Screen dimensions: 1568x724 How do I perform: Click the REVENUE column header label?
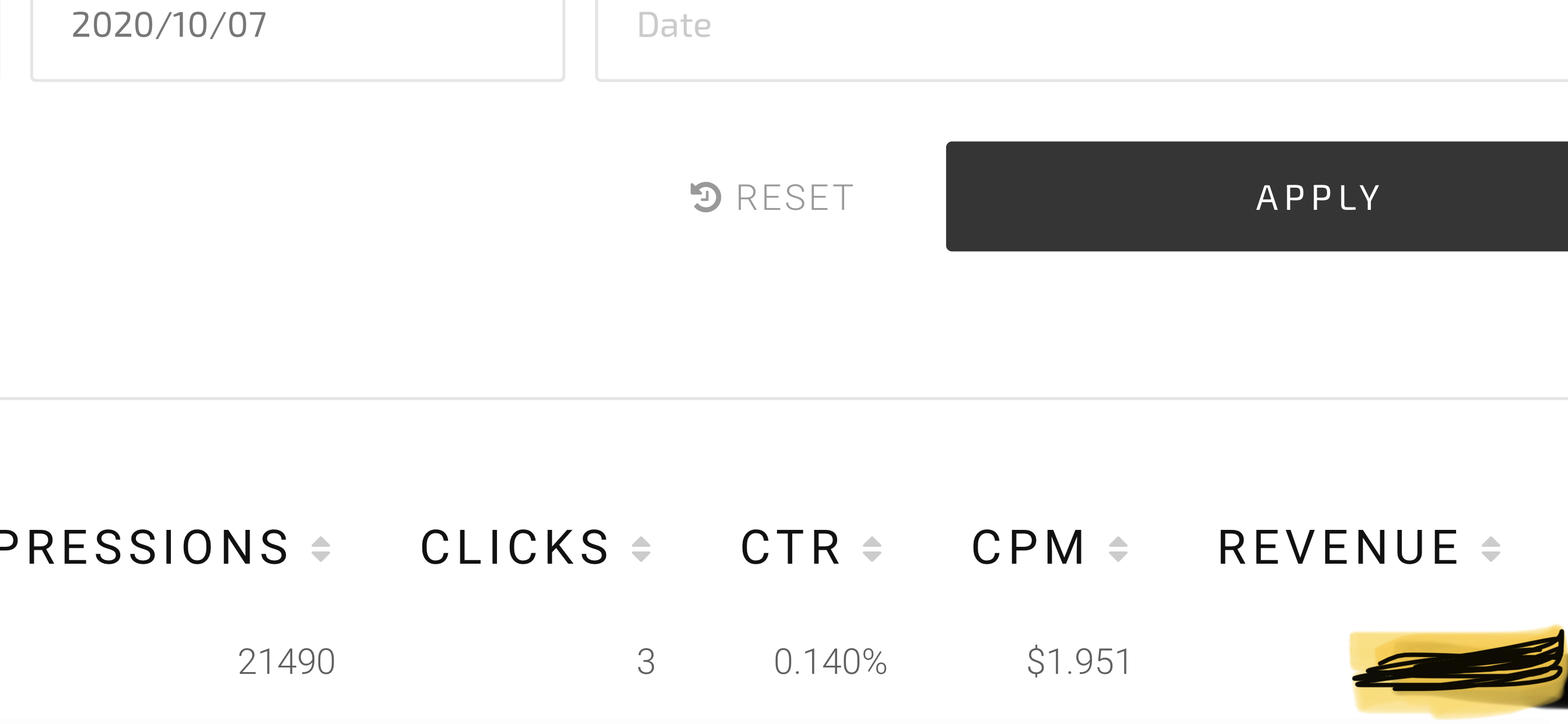pos(1339,547)
